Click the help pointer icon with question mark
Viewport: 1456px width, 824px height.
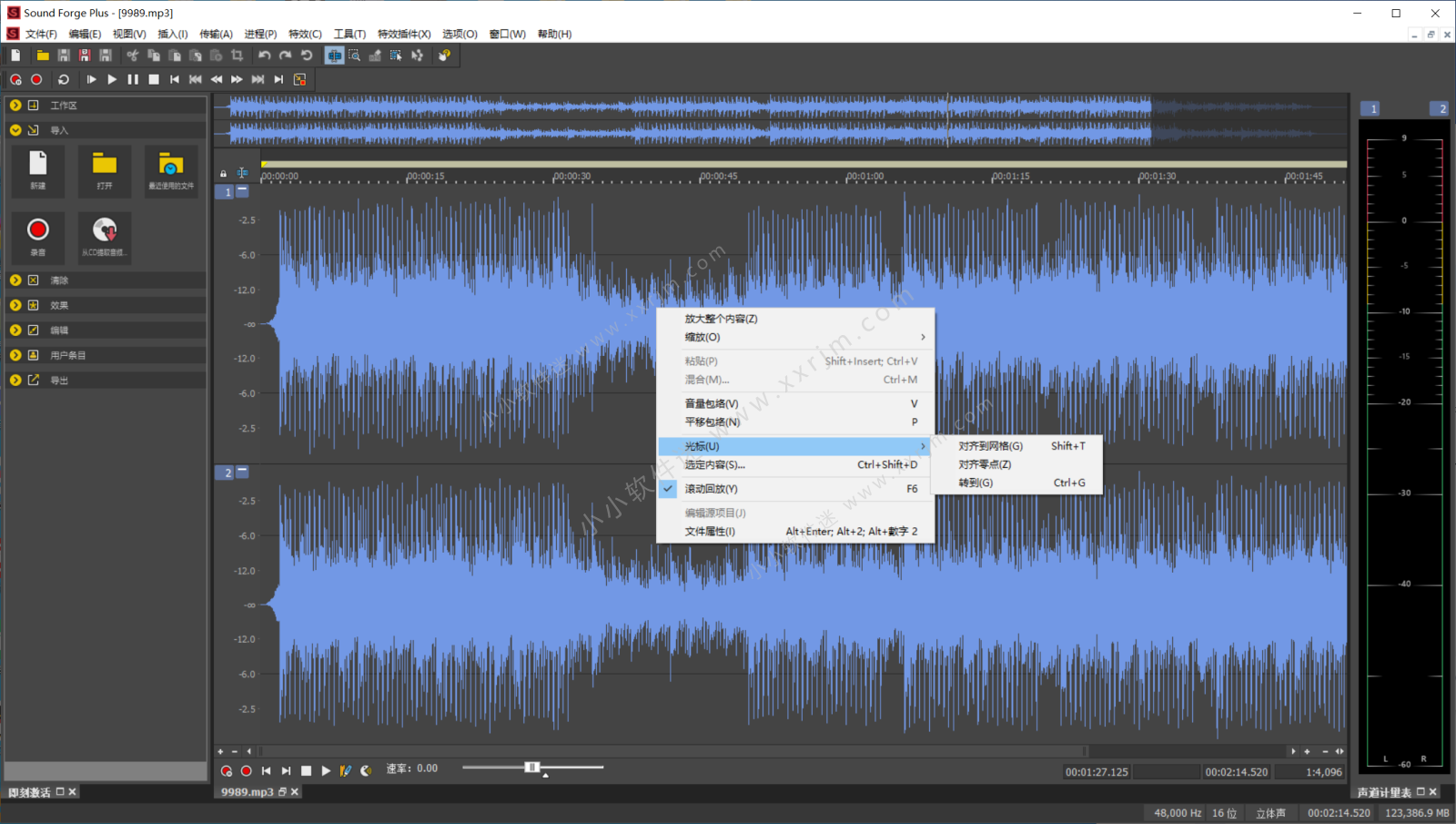click(444, 56)
